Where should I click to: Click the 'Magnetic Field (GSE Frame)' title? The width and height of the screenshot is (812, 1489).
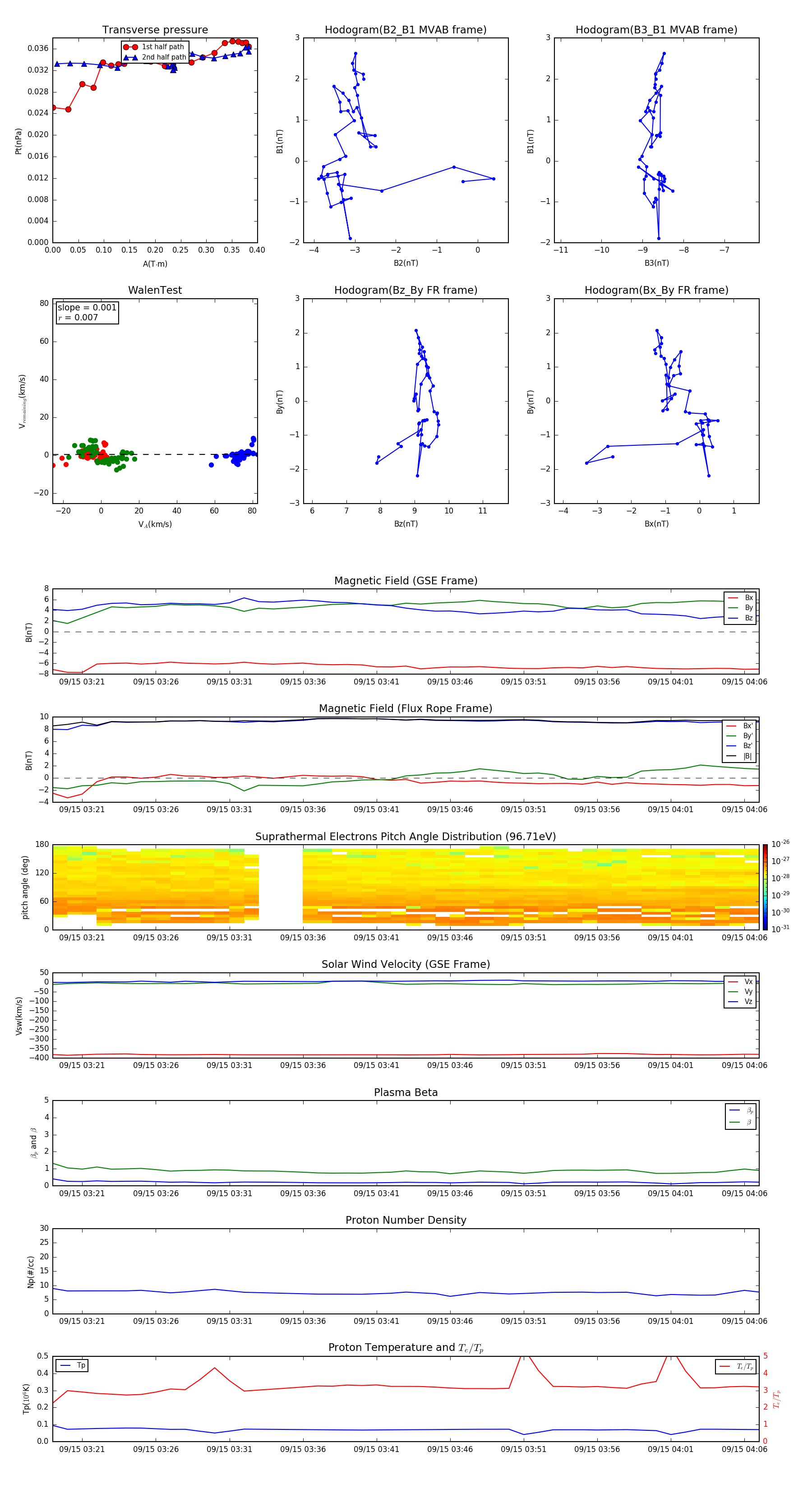pos(406,581)
